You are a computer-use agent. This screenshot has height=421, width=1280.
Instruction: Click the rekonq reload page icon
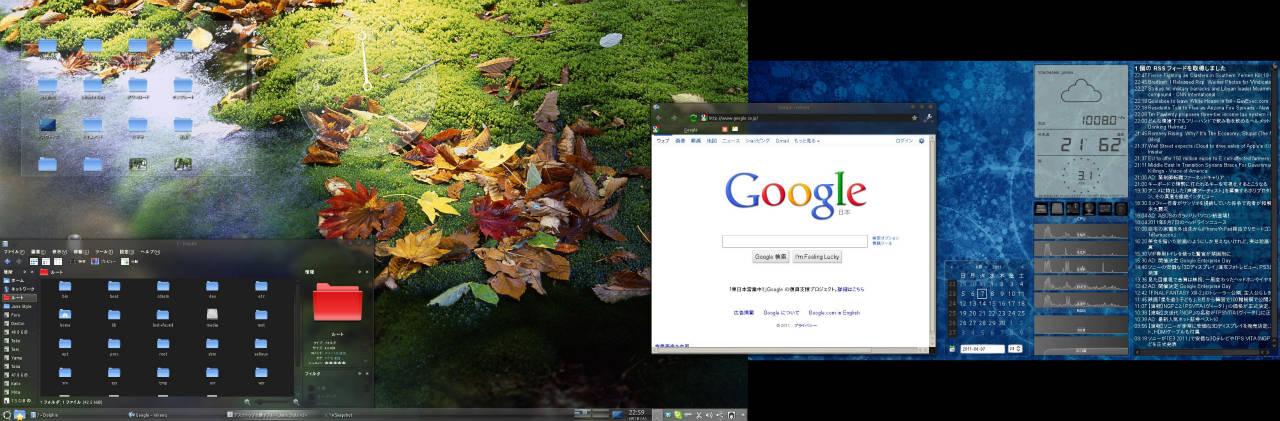692,117
